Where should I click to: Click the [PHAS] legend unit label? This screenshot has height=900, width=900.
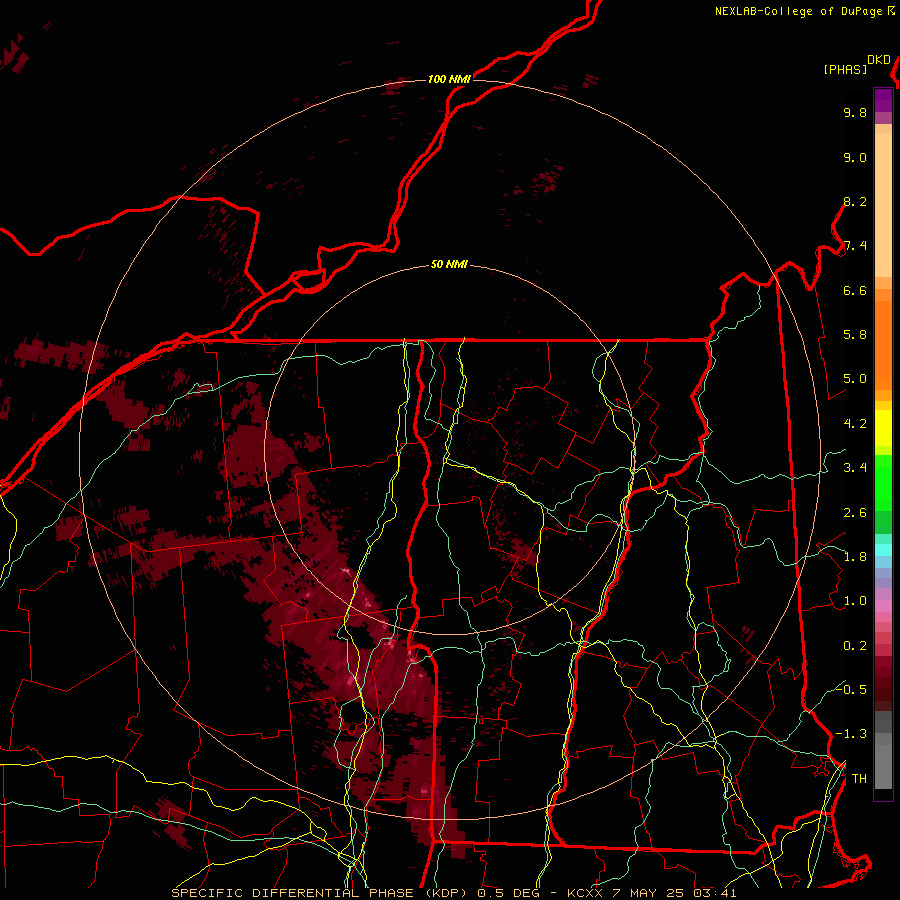point(845,69)
